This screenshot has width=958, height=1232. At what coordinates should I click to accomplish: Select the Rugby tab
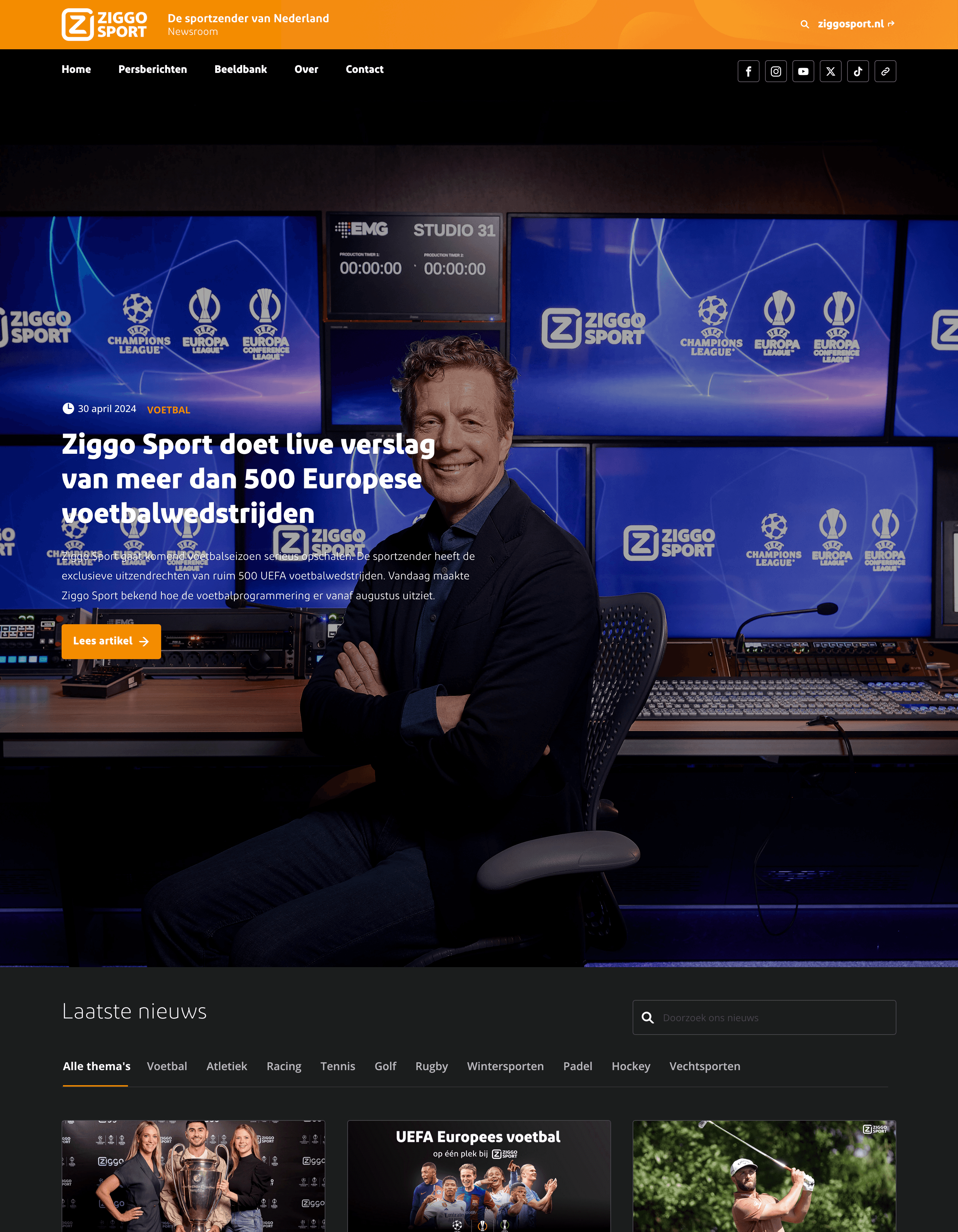[431, 1066]
